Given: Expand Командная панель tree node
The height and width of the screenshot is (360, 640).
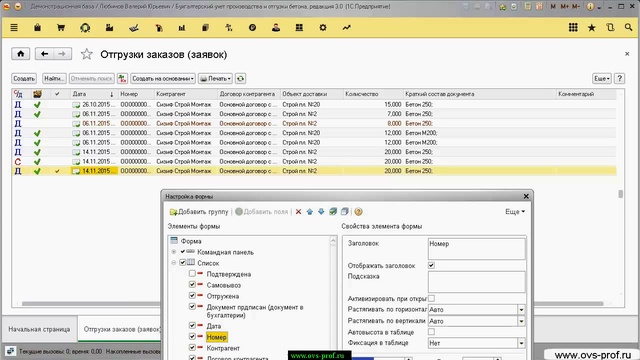Looking at the screenshot, I should (x=174, y=252).
